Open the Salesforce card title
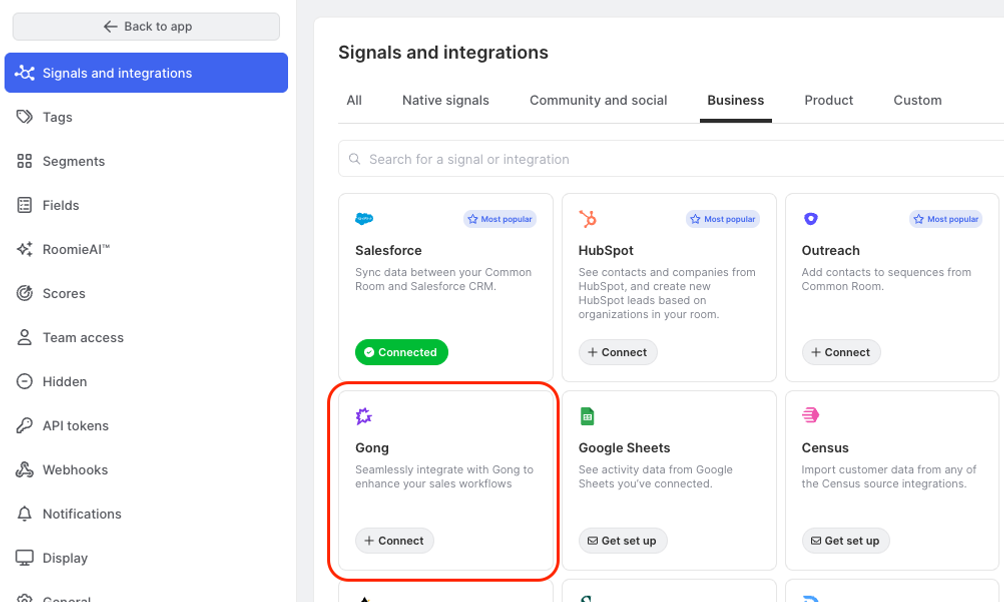1004x602 pixels. [389, 250]
